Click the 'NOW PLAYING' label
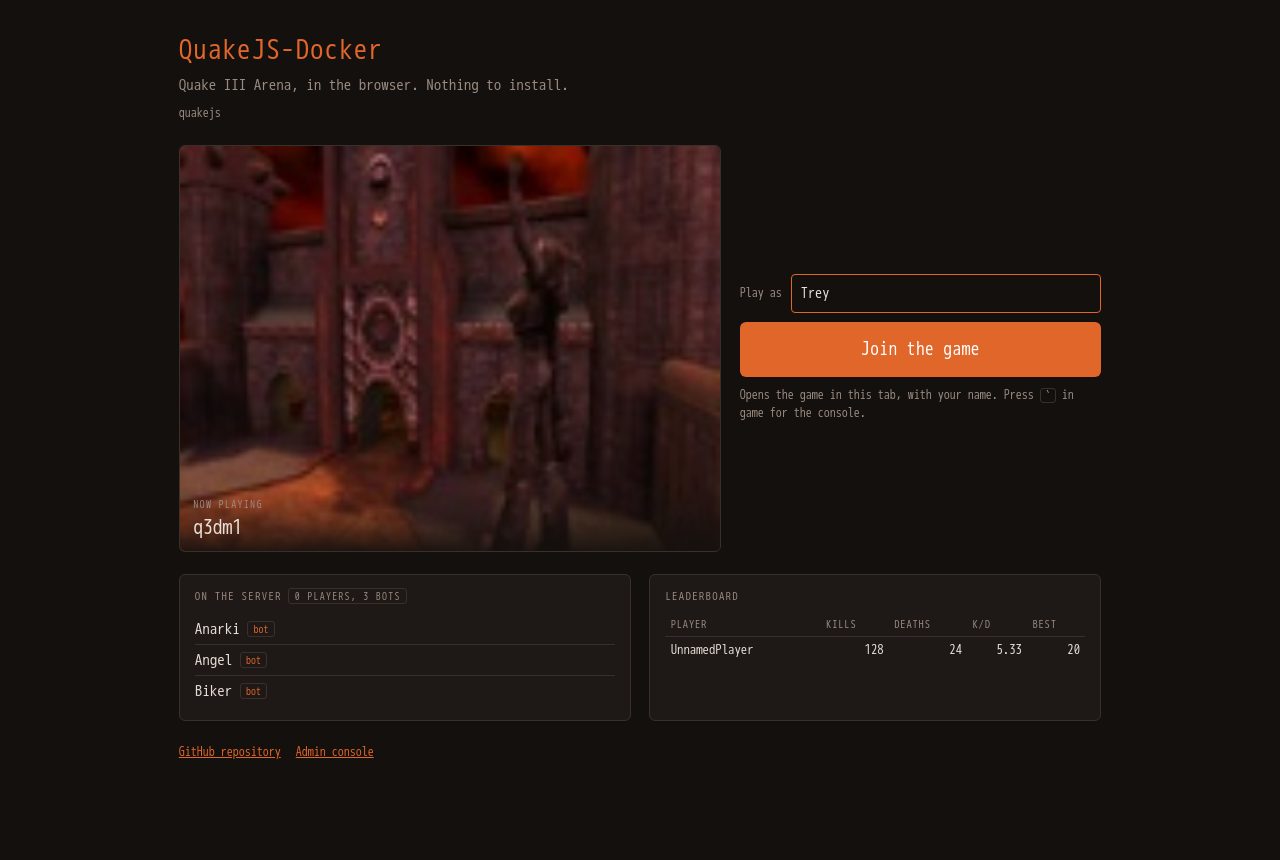 228,505
